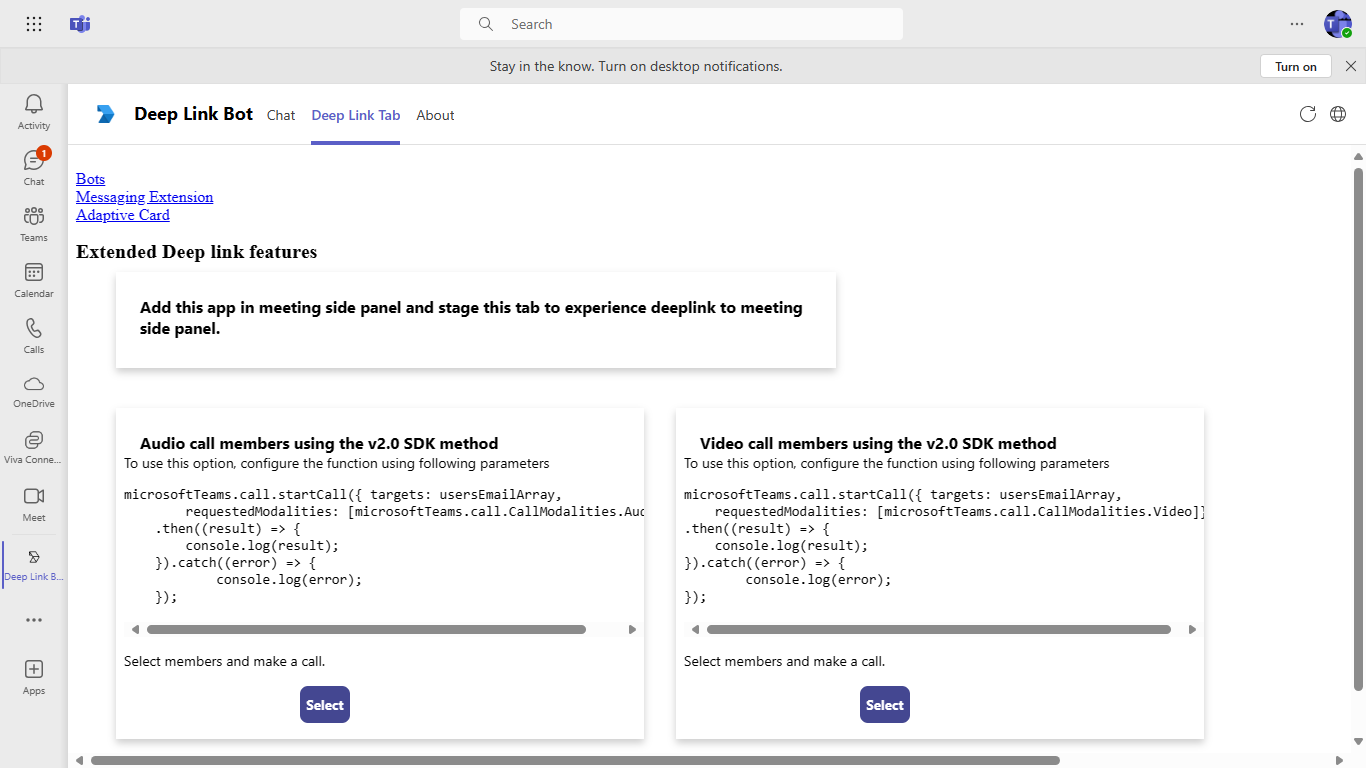Click audio code block scroll left arrow
Screen dimensions: 1366x768
click(x=135, y=630)
